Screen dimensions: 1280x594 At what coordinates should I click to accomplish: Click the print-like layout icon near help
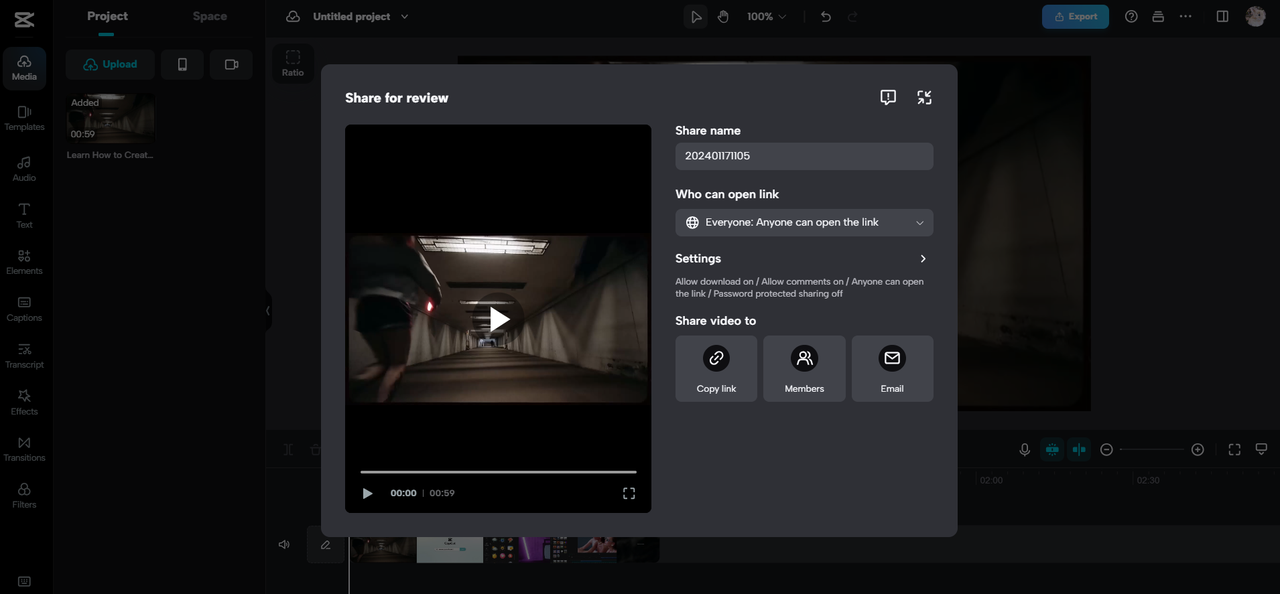pos(1158,16)
